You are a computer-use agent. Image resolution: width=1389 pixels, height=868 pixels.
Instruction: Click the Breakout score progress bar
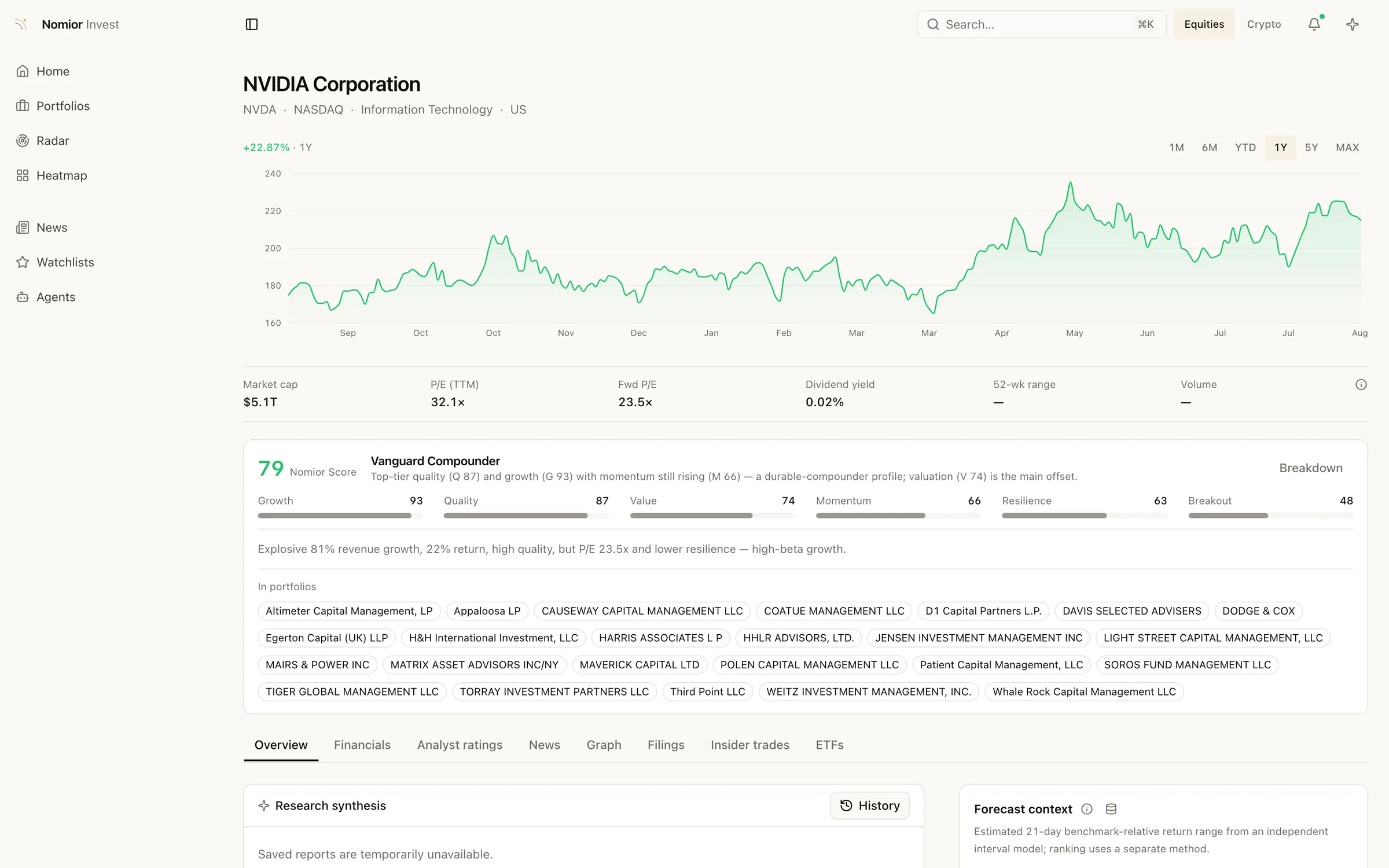pos(1270,515)
